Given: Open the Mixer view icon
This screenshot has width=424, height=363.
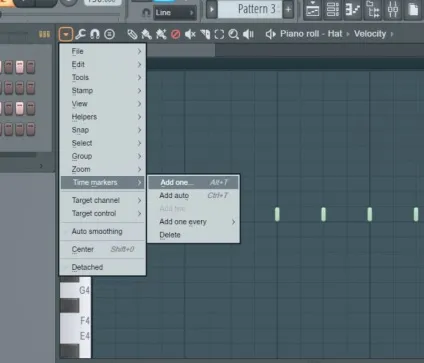Looking at the screenshot, I should (x=393, y=9).
